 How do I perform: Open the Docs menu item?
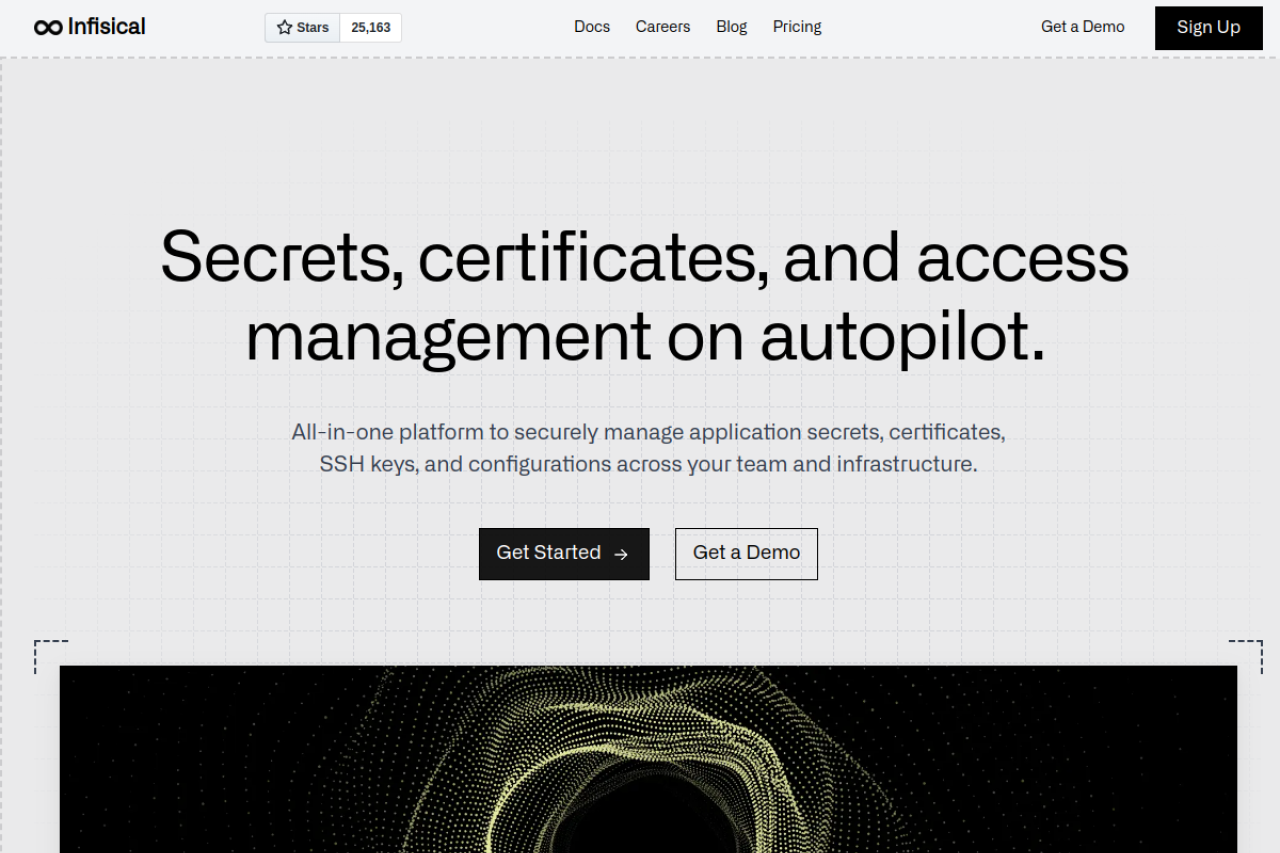[x=592, y=27]
